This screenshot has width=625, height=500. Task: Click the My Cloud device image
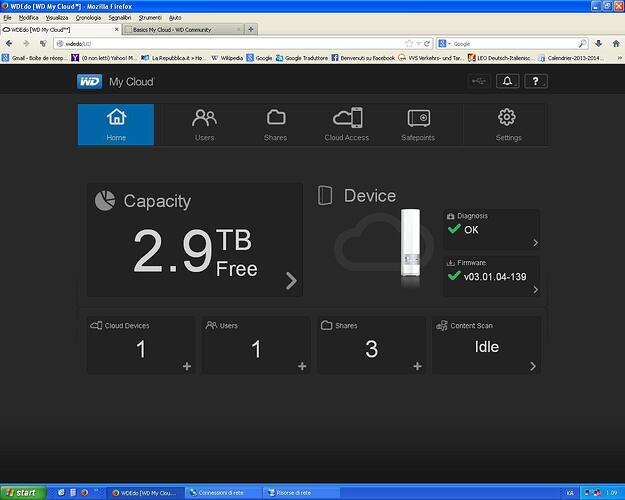(411, 243)
